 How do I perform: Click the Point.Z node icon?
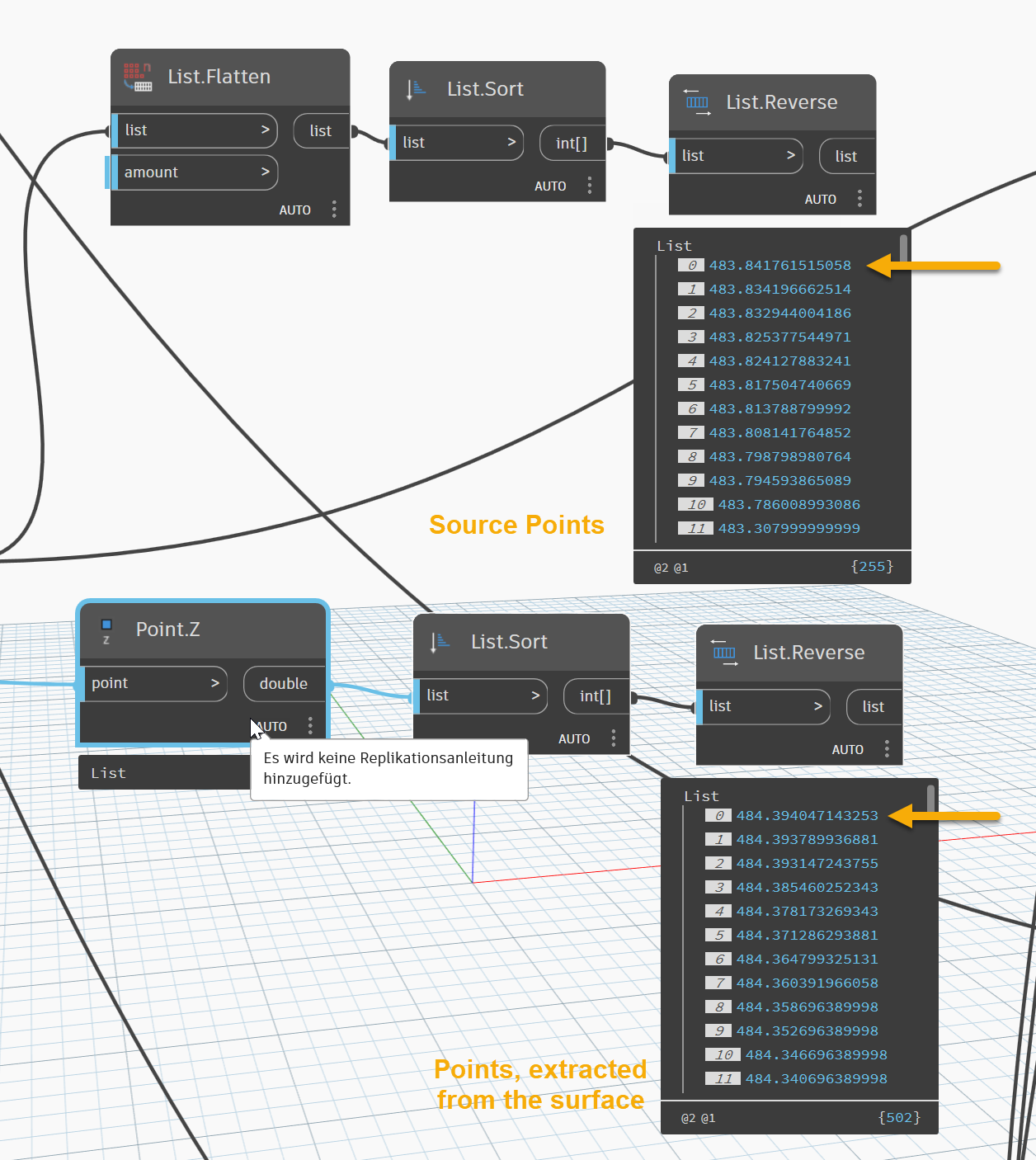pyautogui.click(x=106, y=630)
